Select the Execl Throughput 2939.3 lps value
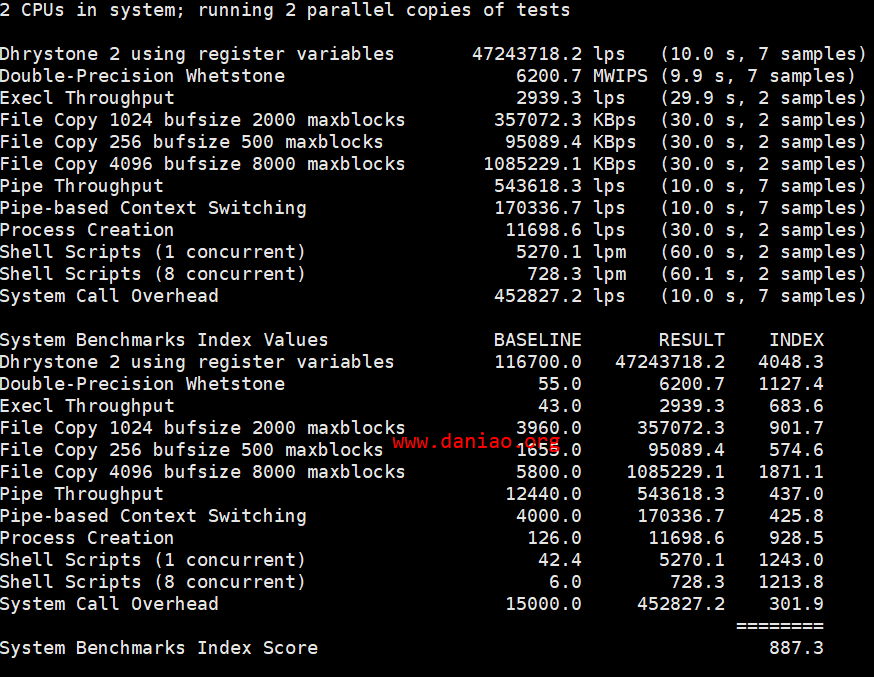The height and width of the screenshot is (677, 874). [x=570, y=98]
